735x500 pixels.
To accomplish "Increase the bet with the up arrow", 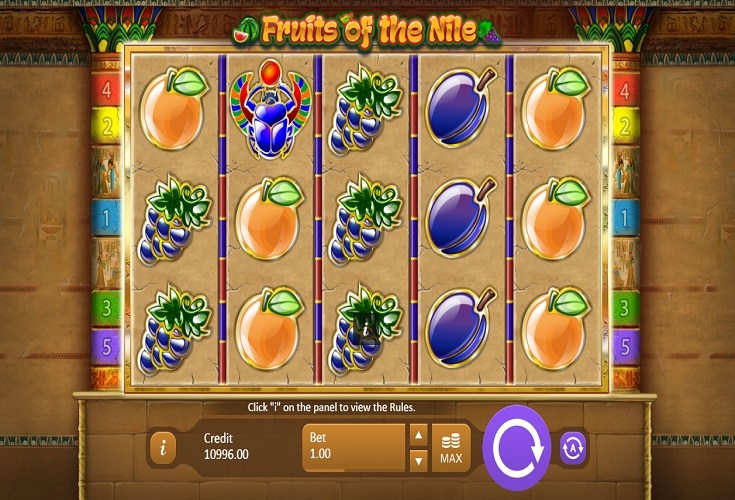I will [x=418, y=435].
